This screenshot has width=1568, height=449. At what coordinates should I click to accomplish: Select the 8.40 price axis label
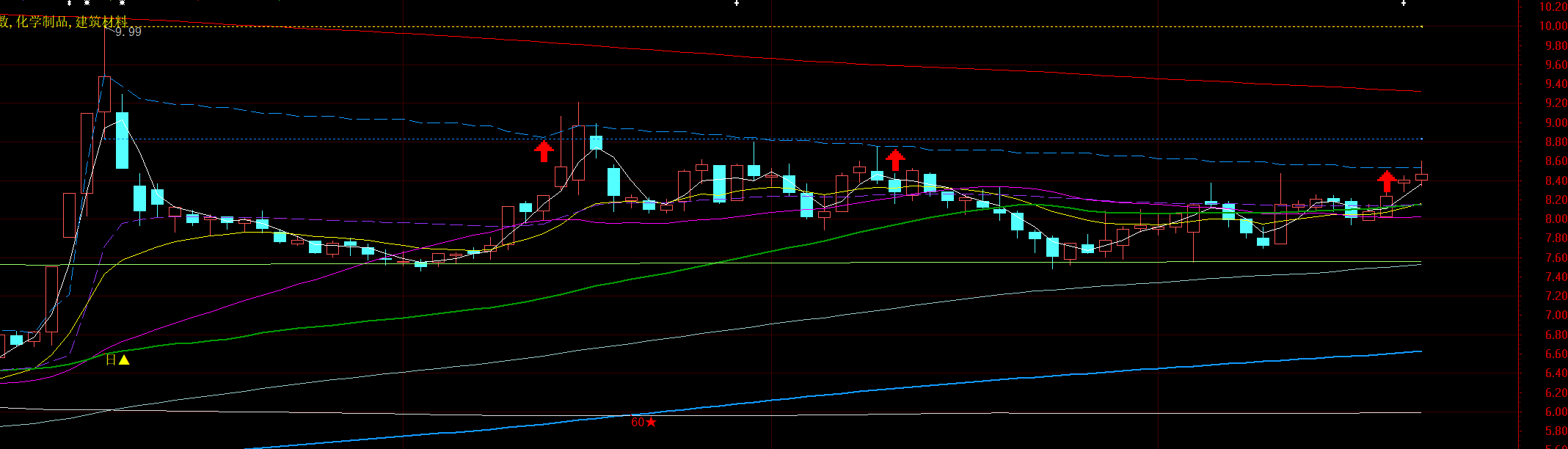tap(1556, 180)
